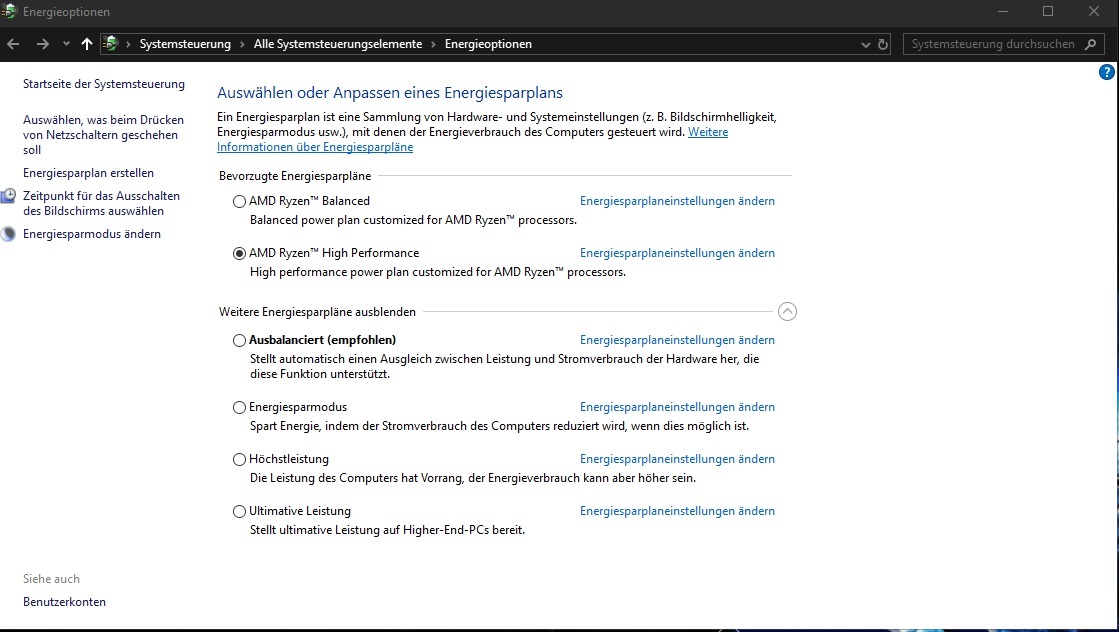
Task: Click Stellt ultimative Leistung description text
Action: (388, 530)
